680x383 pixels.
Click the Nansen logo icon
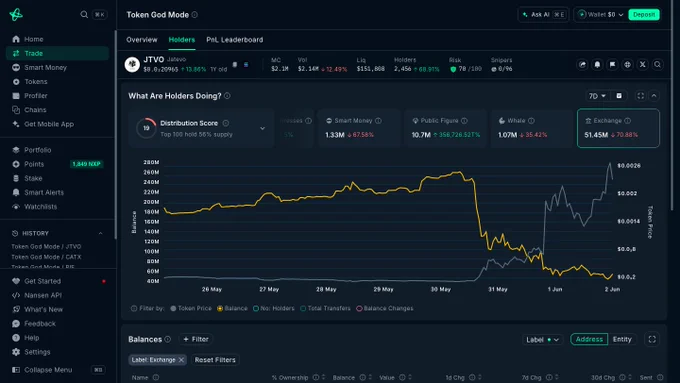pyautogui.click(x=16, y=15)
